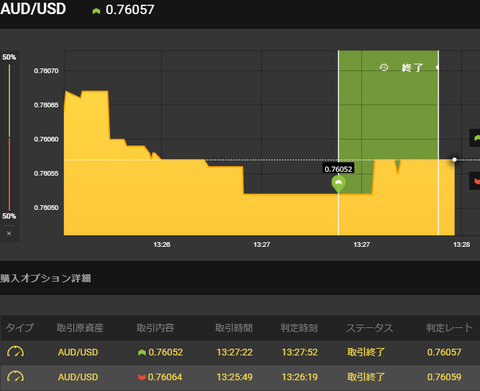Click the 購入オプション詳細 section heading

point(46,278)
